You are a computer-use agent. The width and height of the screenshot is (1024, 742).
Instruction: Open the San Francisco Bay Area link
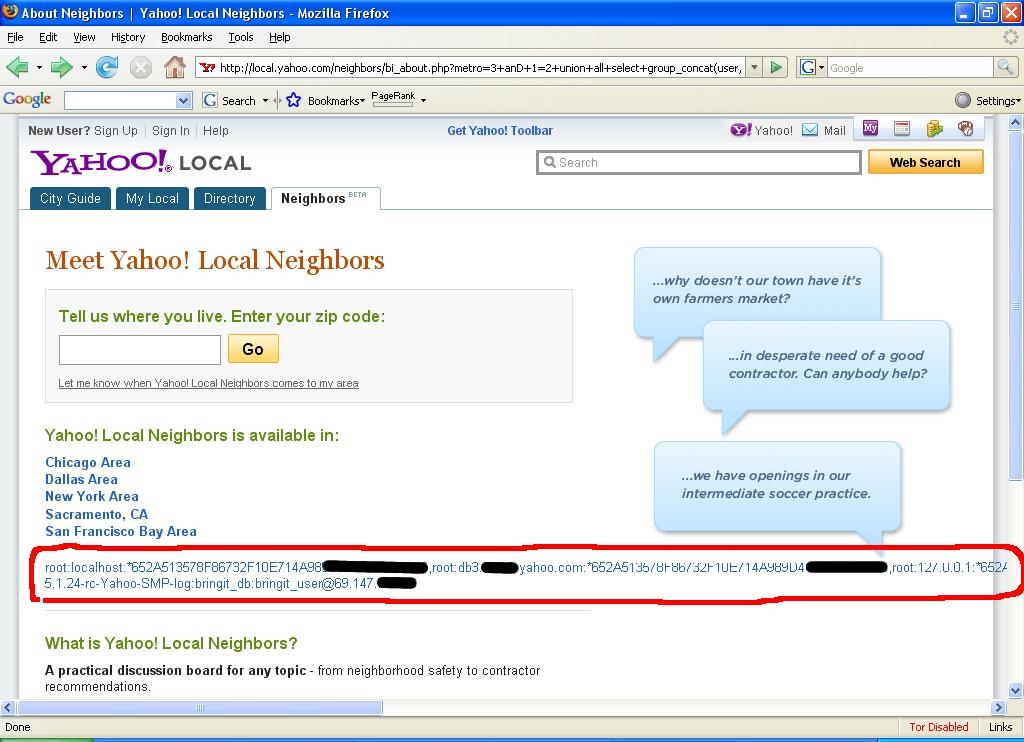click(x=121, y=531)
